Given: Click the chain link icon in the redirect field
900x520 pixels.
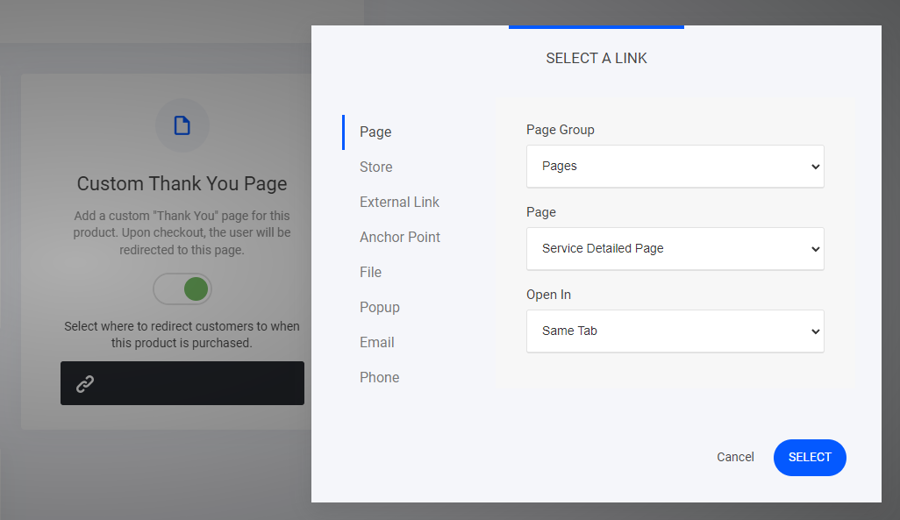Looking at the screenshot, I should click(85, 384).
